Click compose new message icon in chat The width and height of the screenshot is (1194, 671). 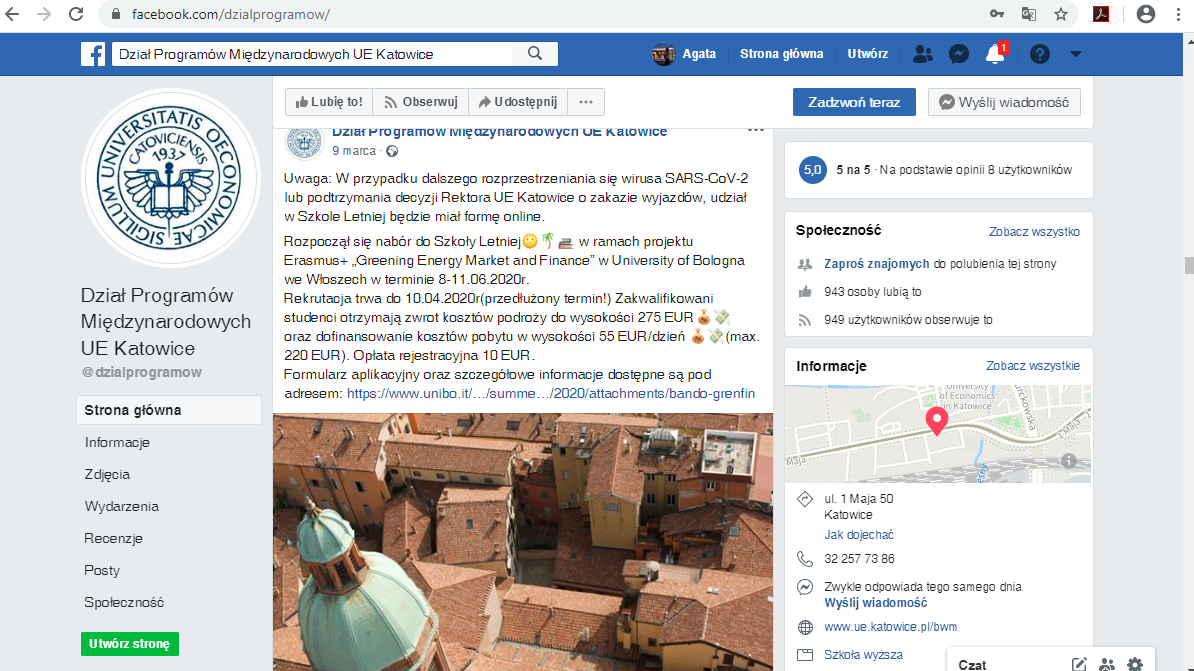[1079, 664]
